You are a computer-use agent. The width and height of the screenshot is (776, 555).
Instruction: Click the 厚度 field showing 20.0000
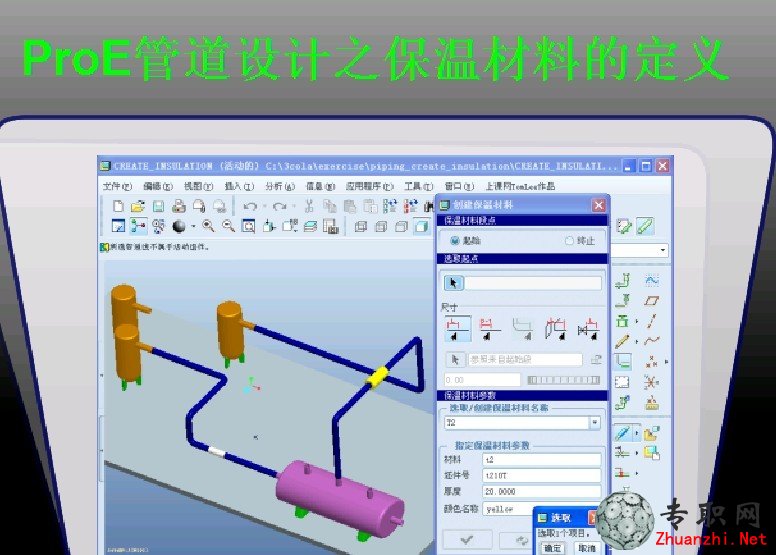[541, 491]
